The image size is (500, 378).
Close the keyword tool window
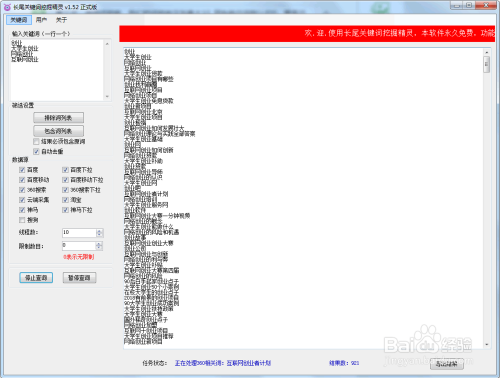coord(486,5)
